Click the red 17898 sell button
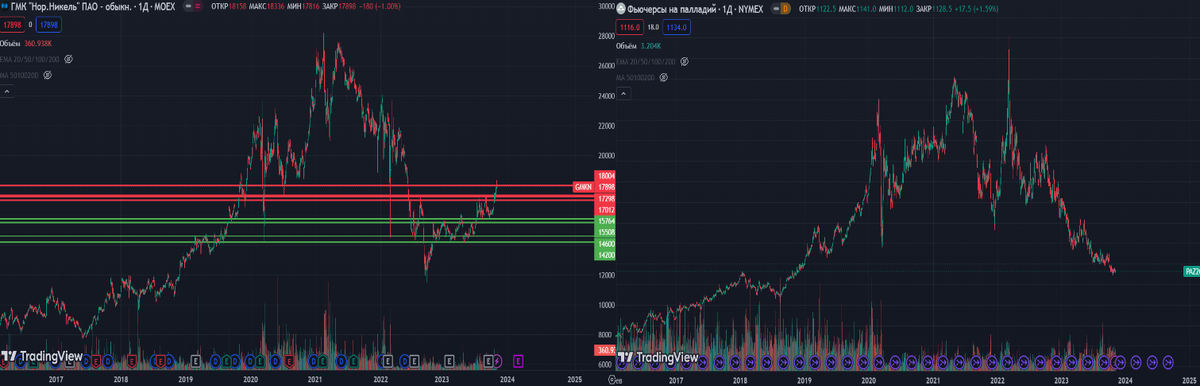The image size is (1200, 386). (12, 25)
